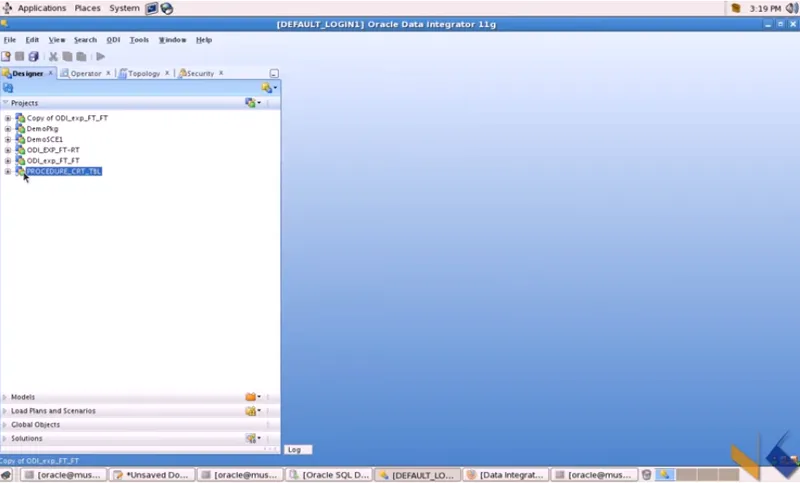Close the Designer tab
Viewport: 800px width, 483px height.
(51, 73)
